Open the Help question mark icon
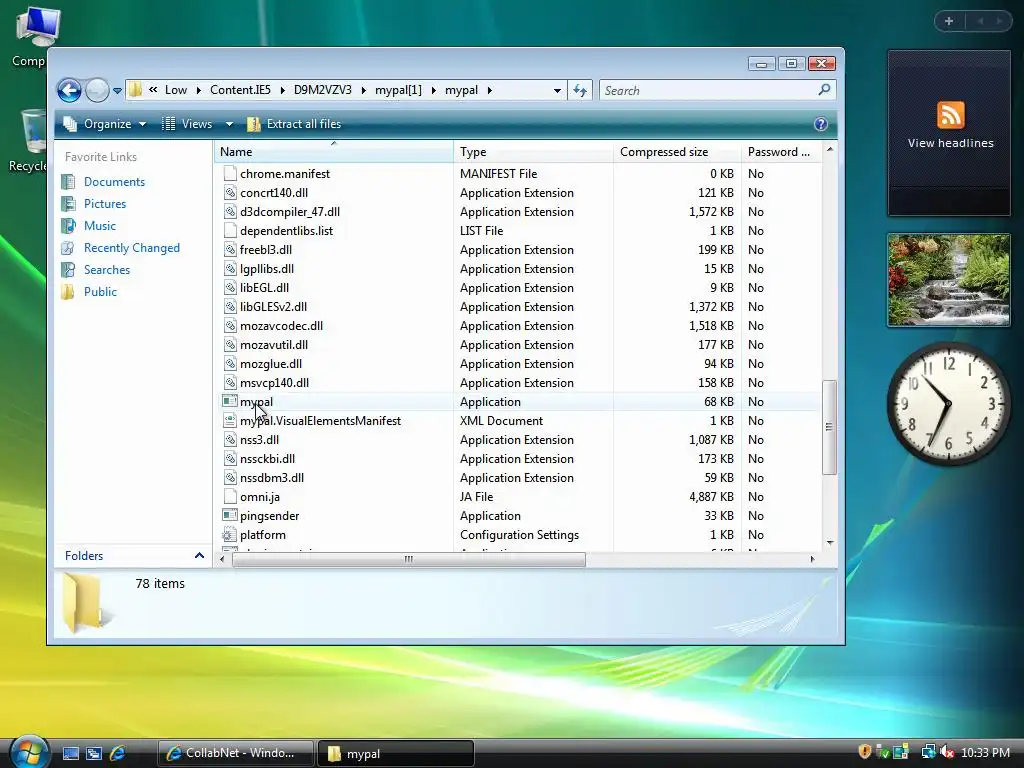Image resolution: width=1024 pixels, height=768 pixels. click(x=821, y=124)
